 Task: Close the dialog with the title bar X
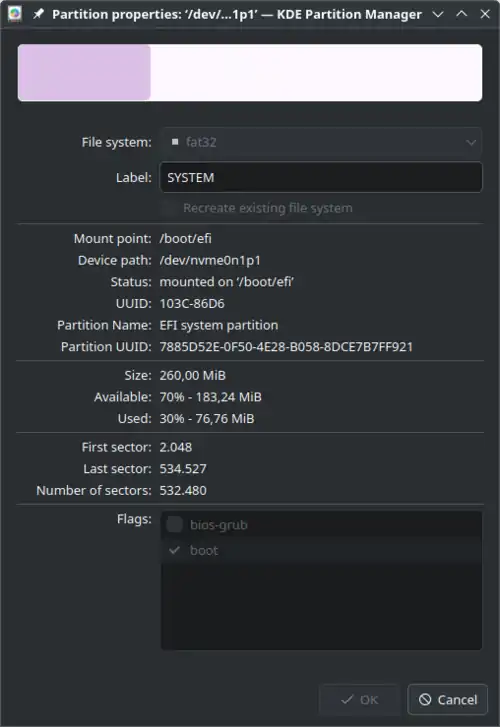coord(485,14)
